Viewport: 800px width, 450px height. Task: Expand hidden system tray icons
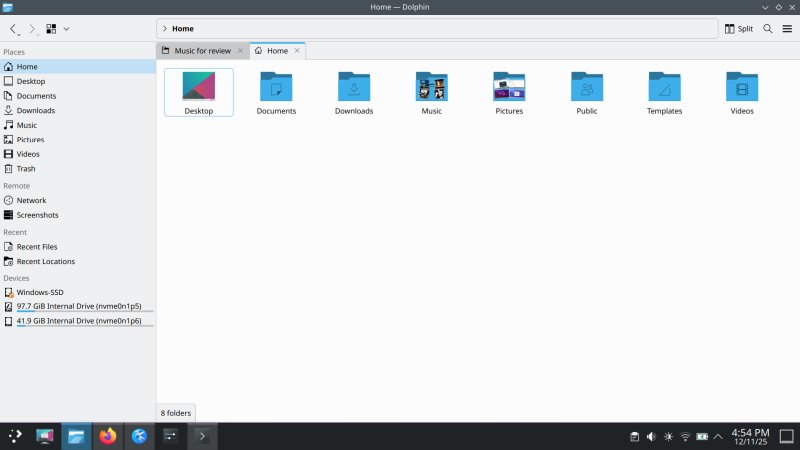(718, 437)
